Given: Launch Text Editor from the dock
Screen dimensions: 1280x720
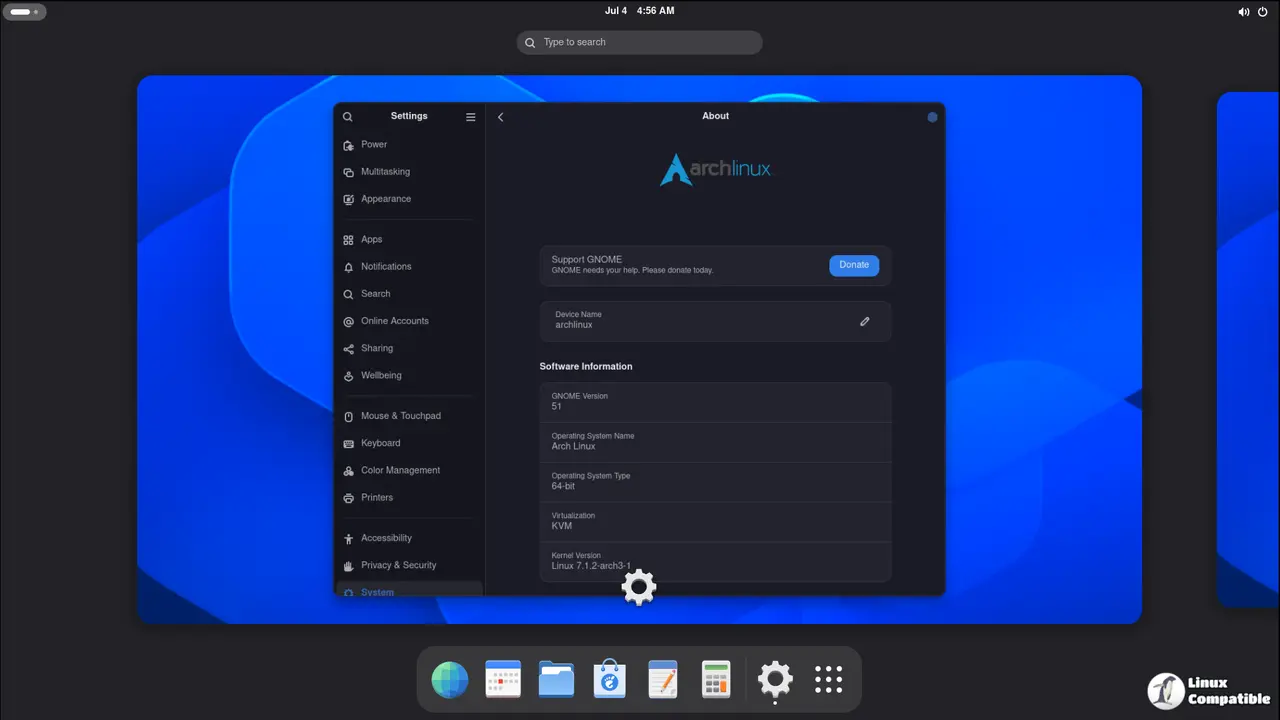Looking at the screenshot, I should [x=662, y=680].
